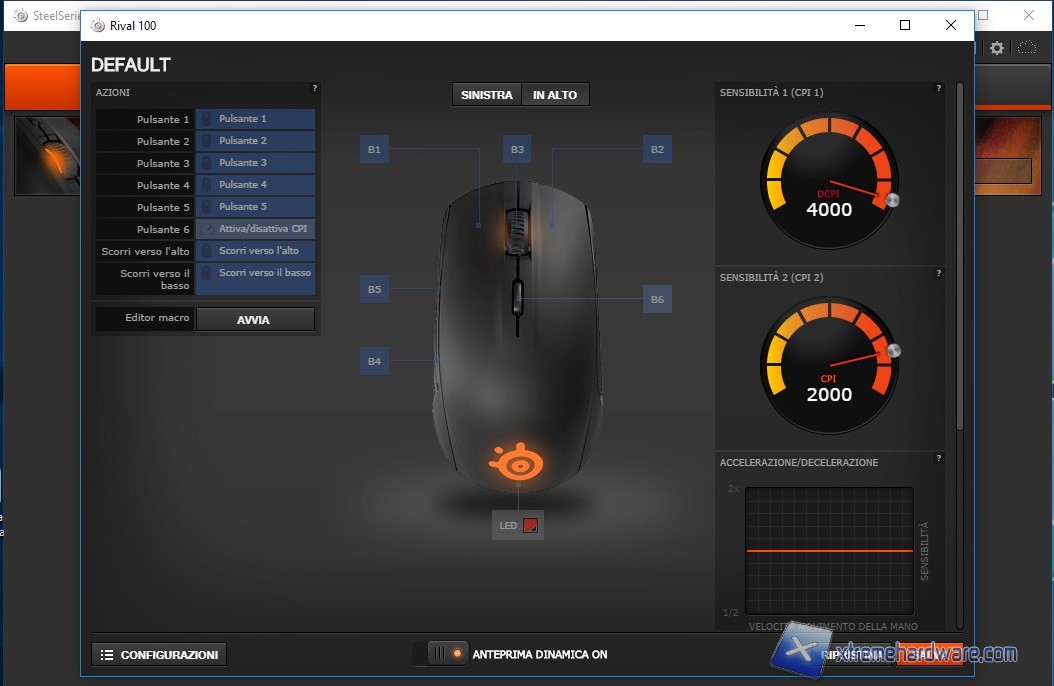
Task: Open action dropdown for Pulsante 1
Action: [255, 119]
